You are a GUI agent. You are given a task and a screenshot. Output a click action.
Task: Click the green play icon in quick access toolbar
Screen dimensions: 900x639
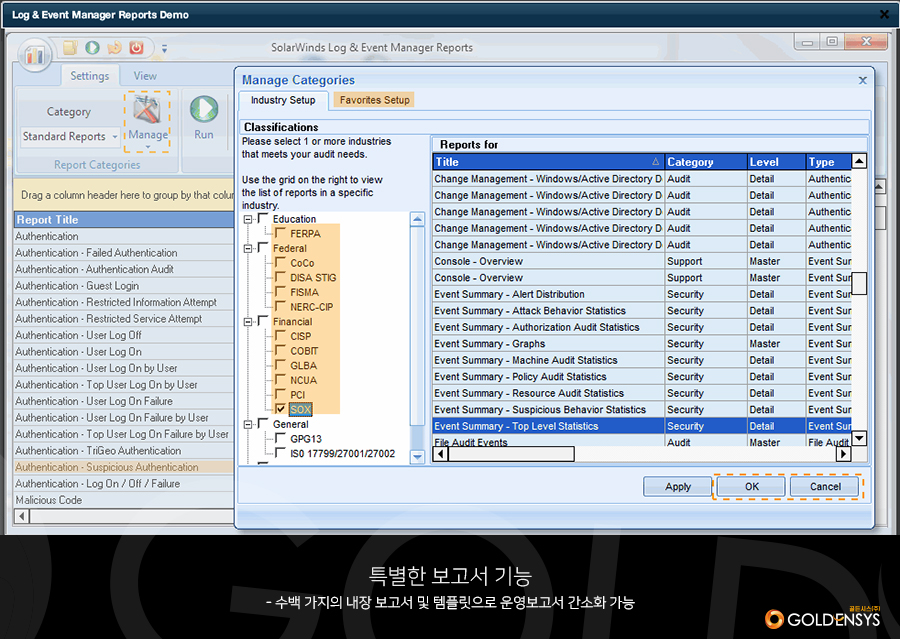[92, 47]
